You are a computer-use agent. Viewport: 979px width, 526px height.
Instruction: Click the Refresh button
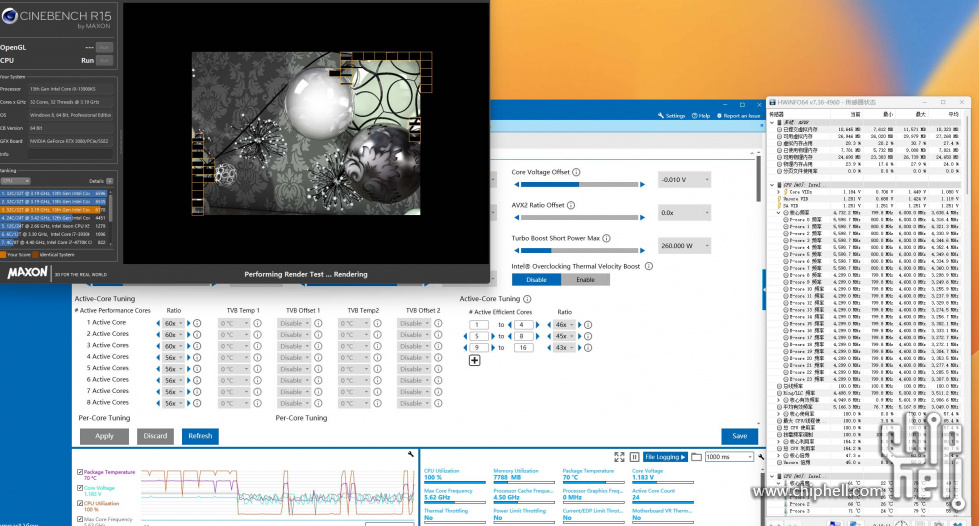(200, 436)
